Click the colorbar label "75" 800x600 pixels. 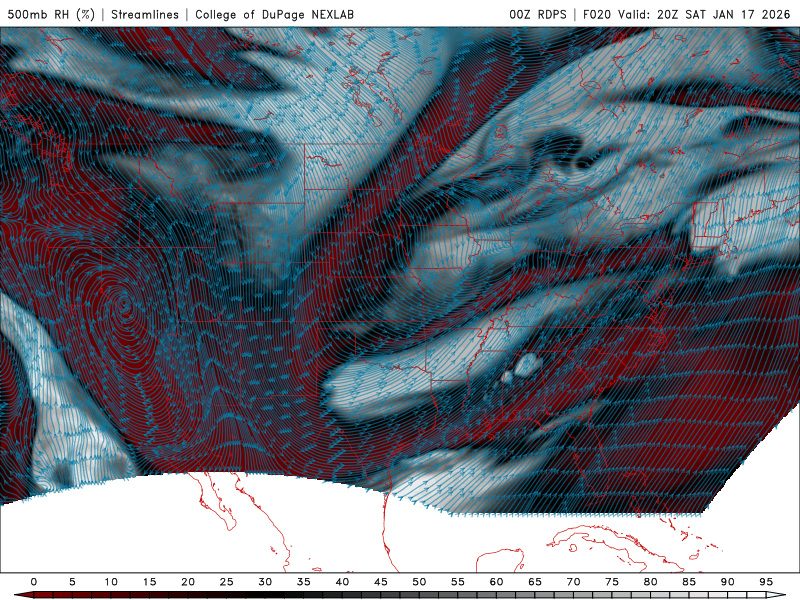pyautogui.click(x=612, y=582)
